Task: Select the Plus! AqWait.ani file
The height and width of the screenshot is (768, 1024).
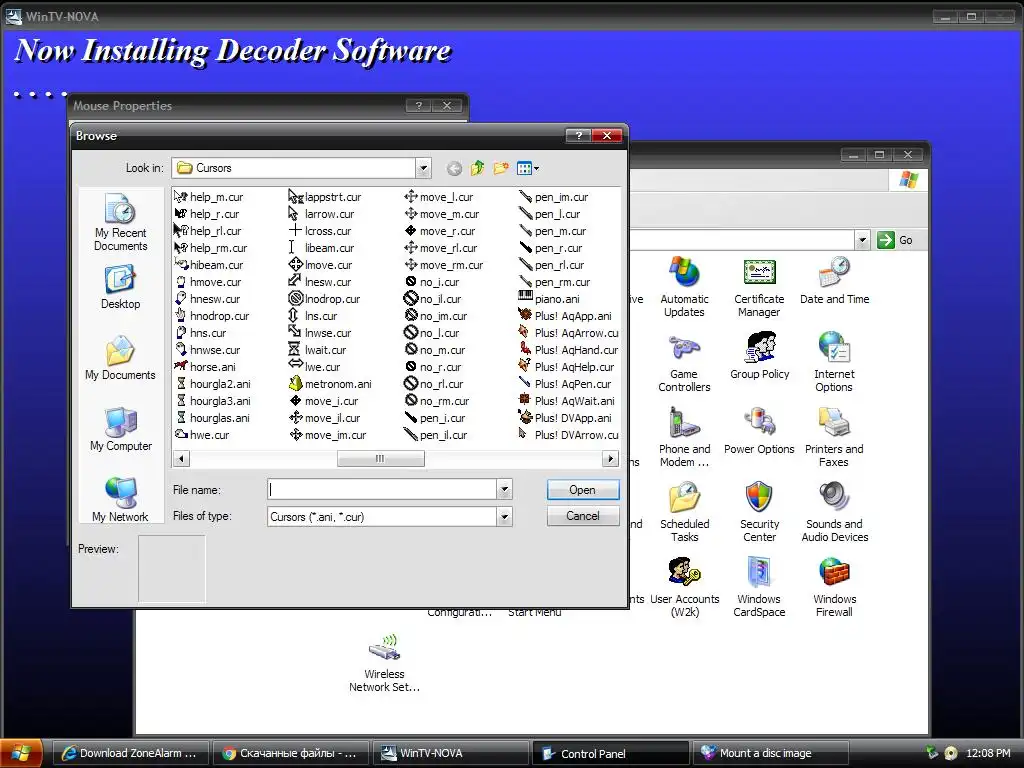Action: [x=567, y=401]
